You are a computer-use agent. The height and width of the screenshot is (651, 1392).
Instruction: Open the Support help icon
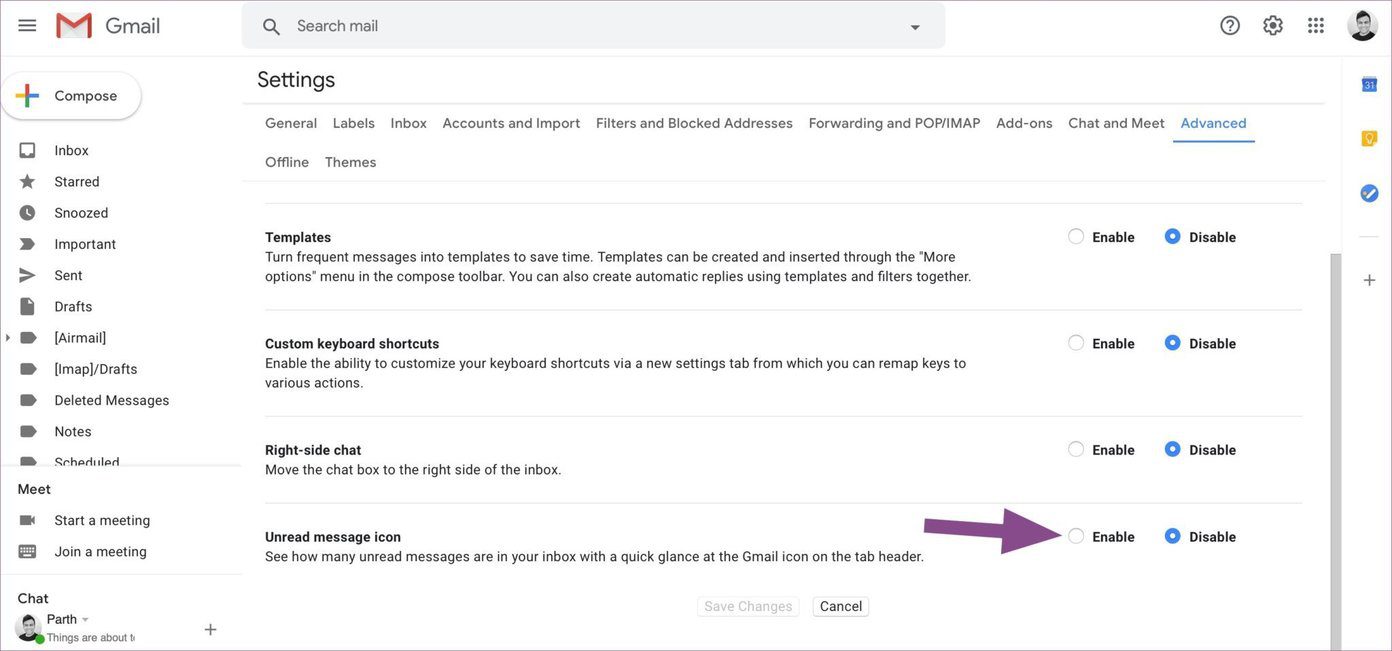click(x=1230, y=26)
